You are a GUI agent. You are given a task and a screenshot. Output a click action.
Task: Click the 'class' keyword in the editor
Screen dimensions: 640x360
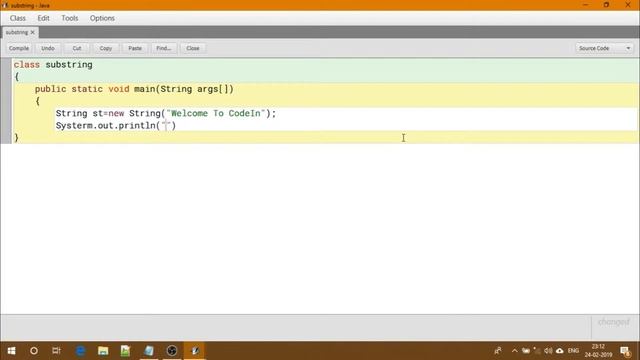(27, 65)
